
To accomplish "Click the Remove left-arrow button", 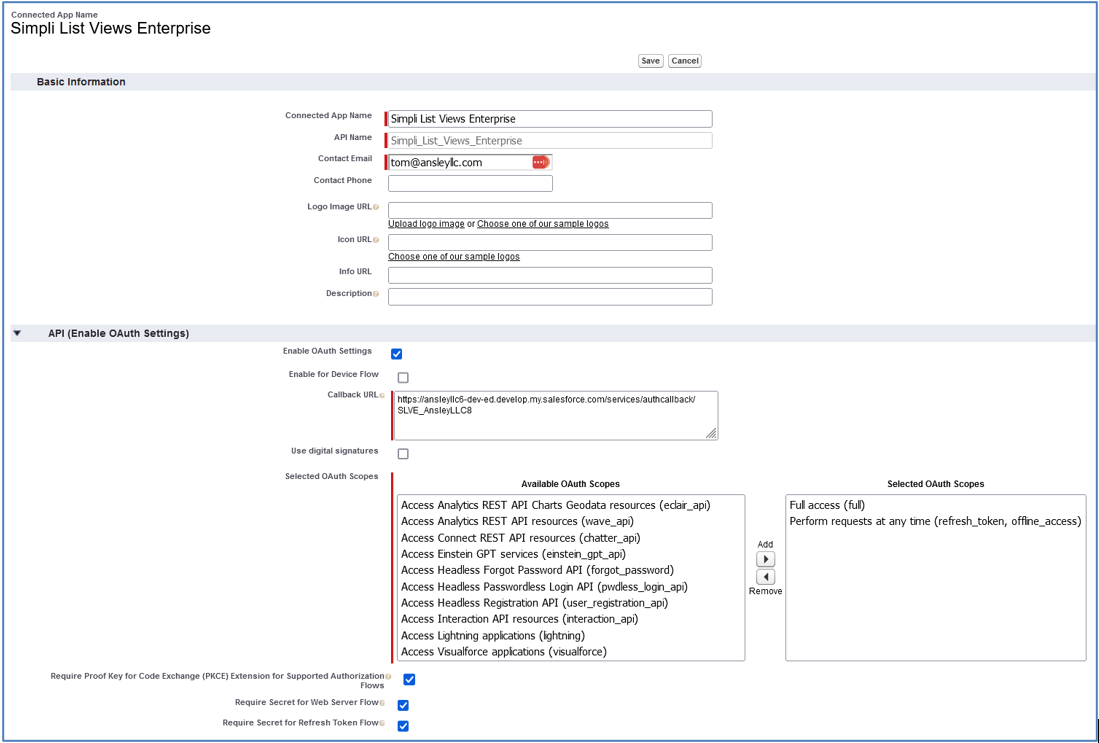I will point(765,577).
